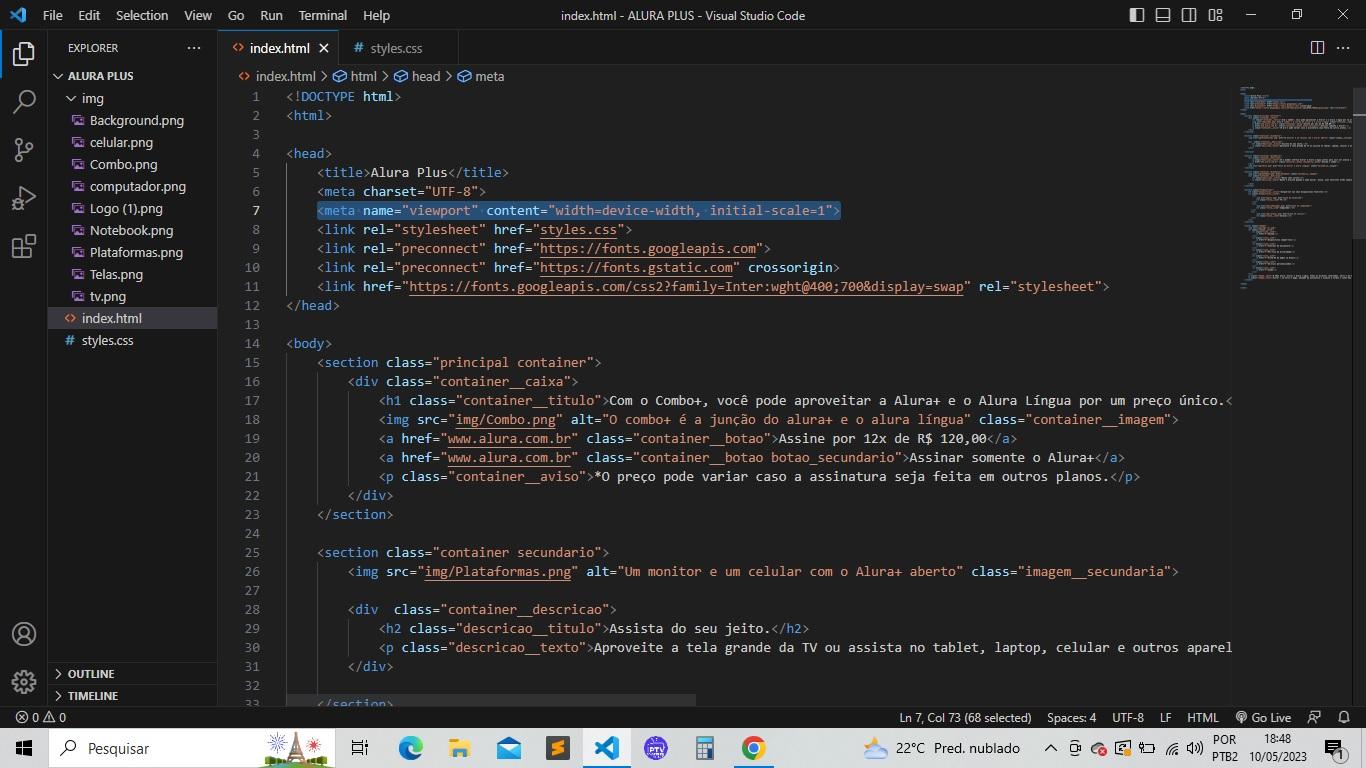Follow the fonts.googleapis.com preconnect link
Image resolution: width=1366 pixels, height=768 pixels.
pyautogui.click(x=648, y=248)
